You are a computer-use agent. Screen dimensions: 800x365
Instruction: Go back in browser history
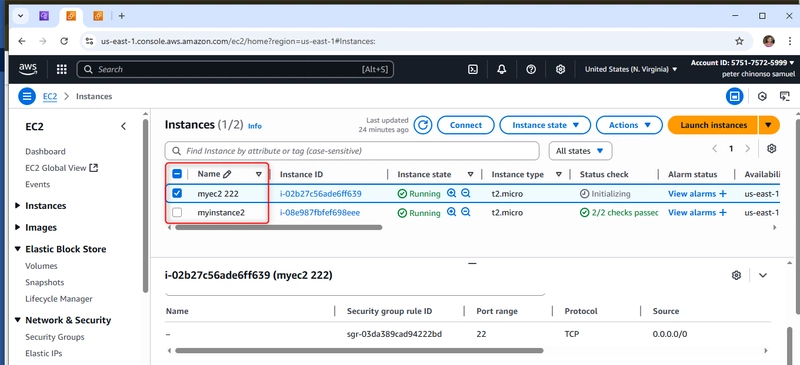click(21, 41)
